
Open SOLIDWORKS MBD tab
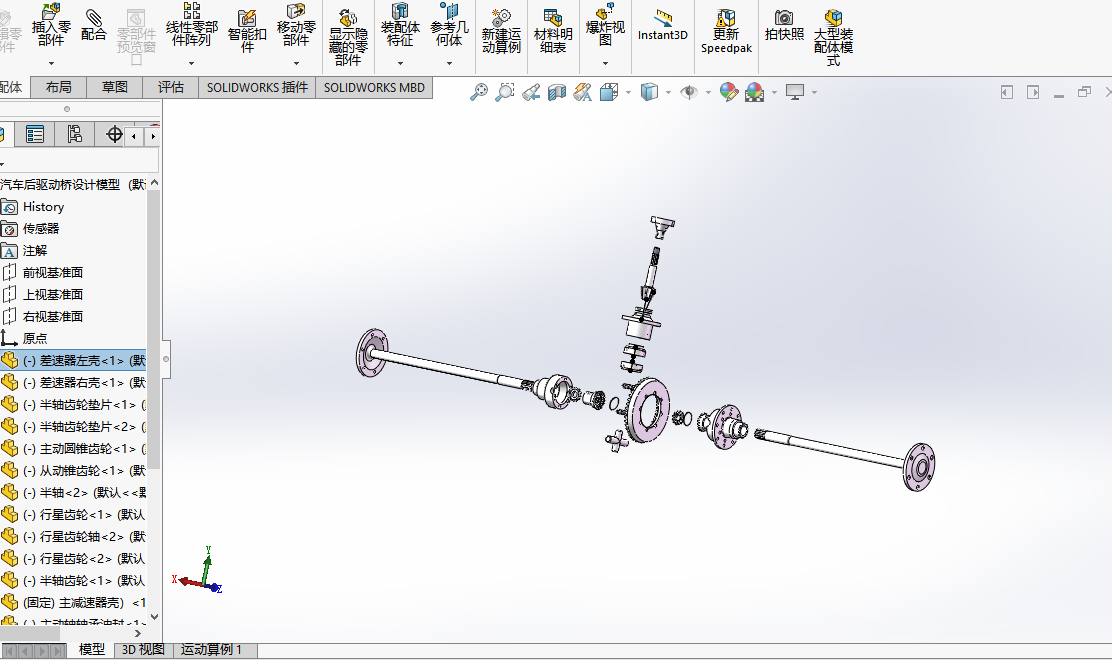click(374, 87)
